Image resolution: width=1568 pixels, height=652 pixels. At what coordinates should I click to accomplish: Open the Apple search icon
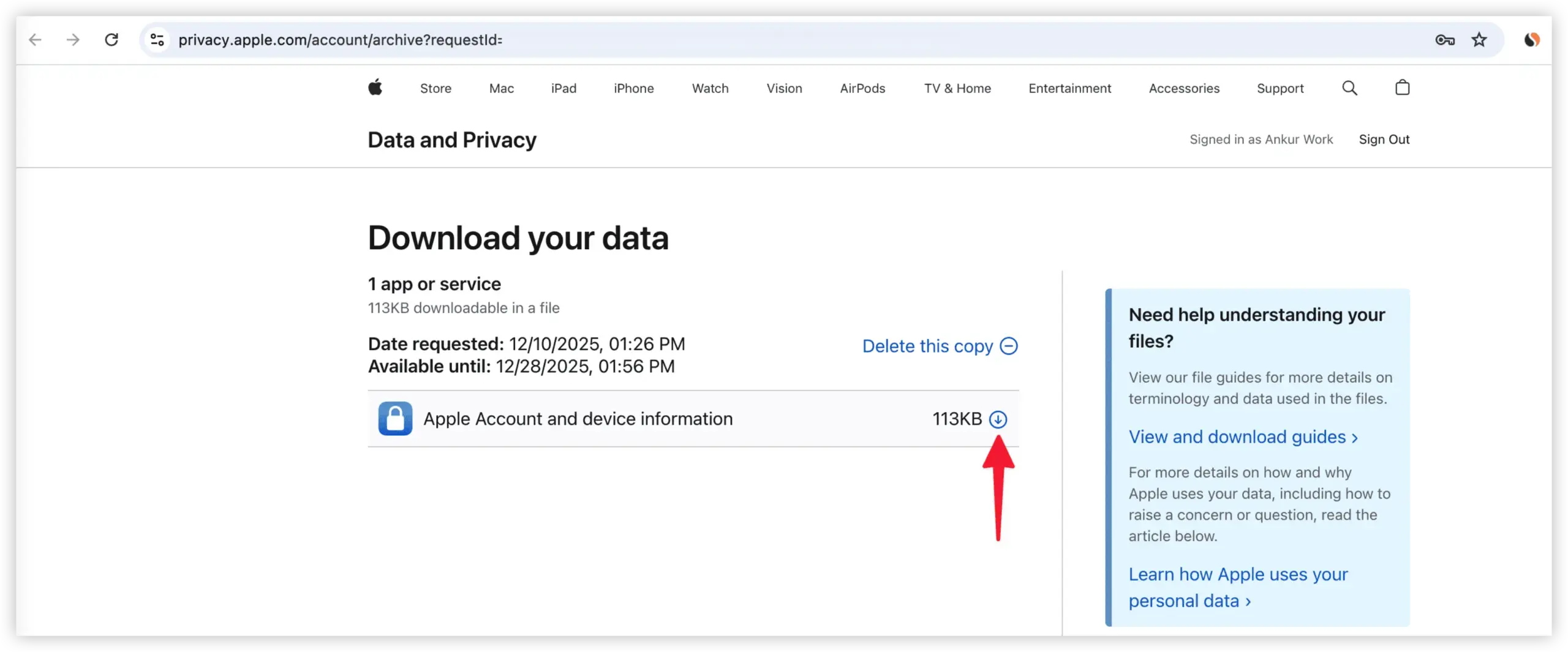pyautogui.click(x=1350, y=88)
